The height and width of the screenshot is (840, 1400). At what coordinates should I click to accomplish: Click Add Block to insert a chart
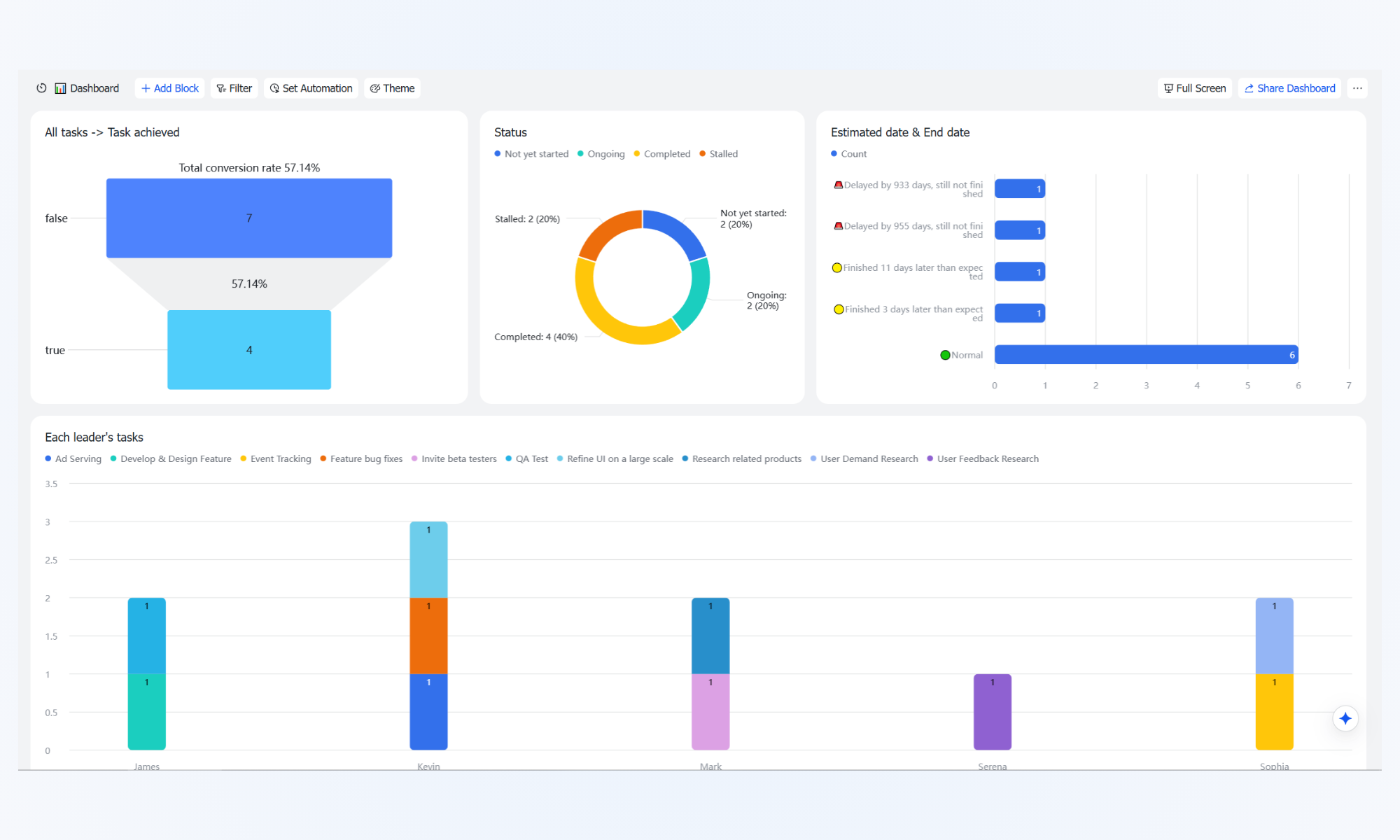(169, 88)
